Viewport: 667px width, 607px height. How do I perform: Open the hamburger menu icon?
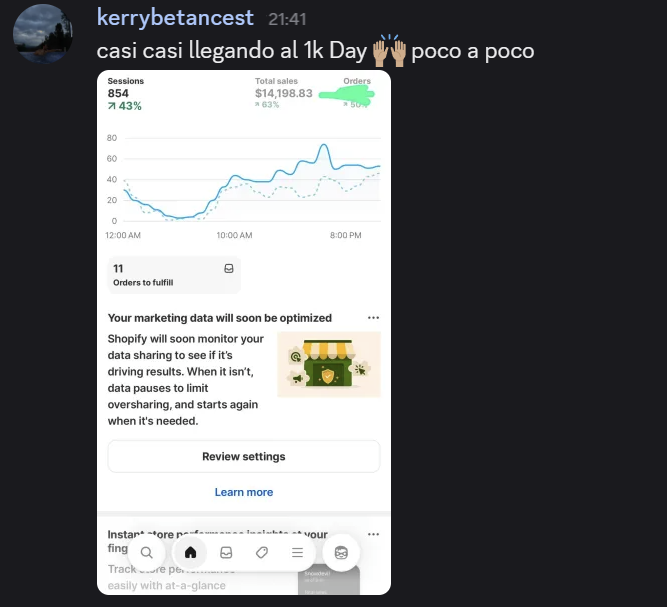pos(297,552)
